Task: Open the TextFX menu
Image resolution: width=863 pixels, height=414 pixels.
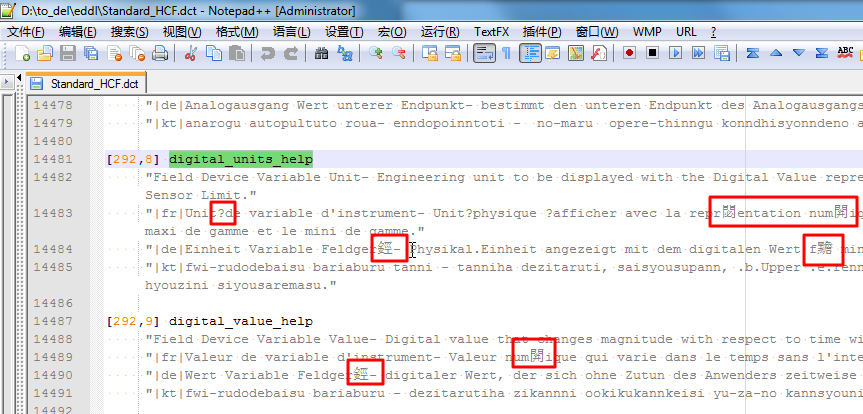Action: (x=491, y=31)
